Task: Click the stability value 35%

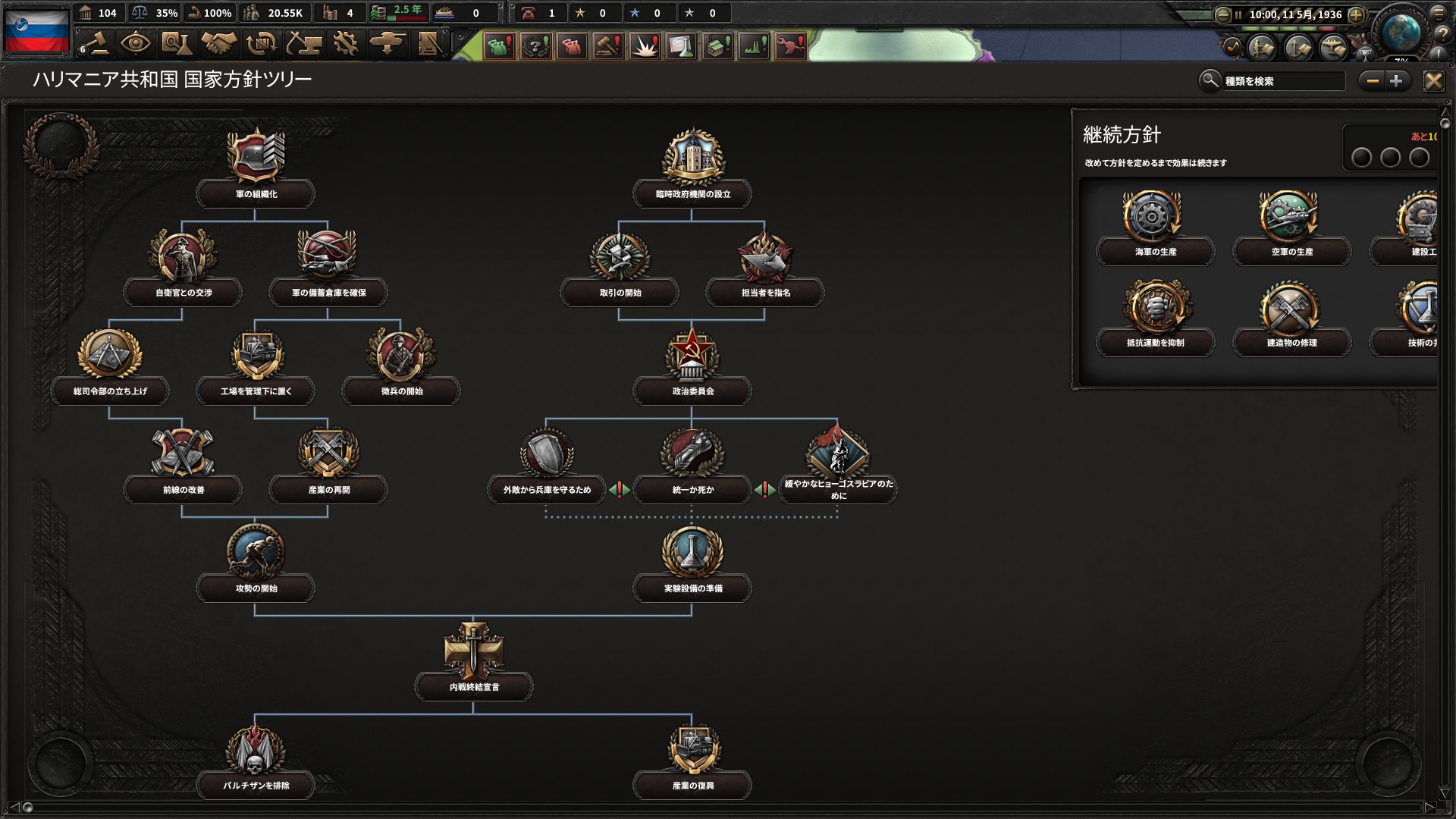Action: tap(155, 13)
